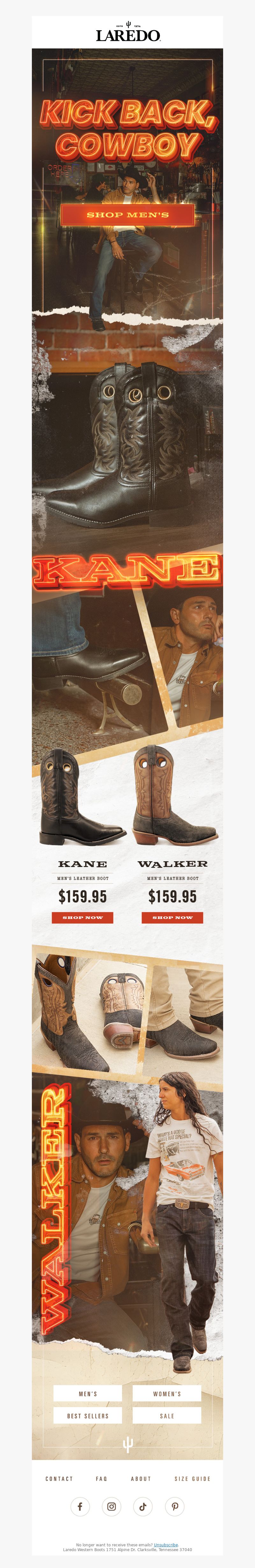
Task: Click the Shop Men's button
Action: pos(128,215)
